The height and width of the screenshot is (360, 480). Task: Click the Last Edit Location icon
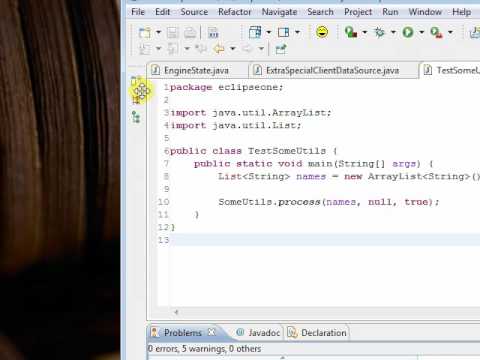(201, 49)
